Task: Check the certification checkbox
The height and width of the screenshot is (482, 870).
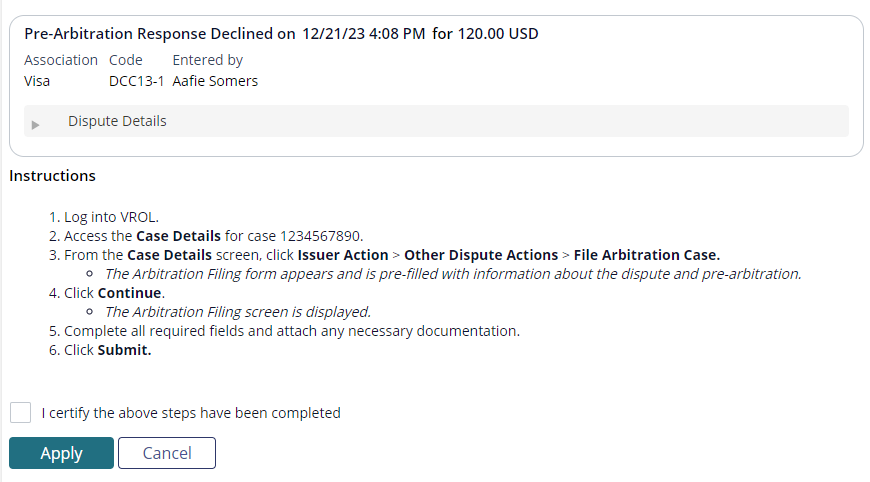Action: (20, 413)
